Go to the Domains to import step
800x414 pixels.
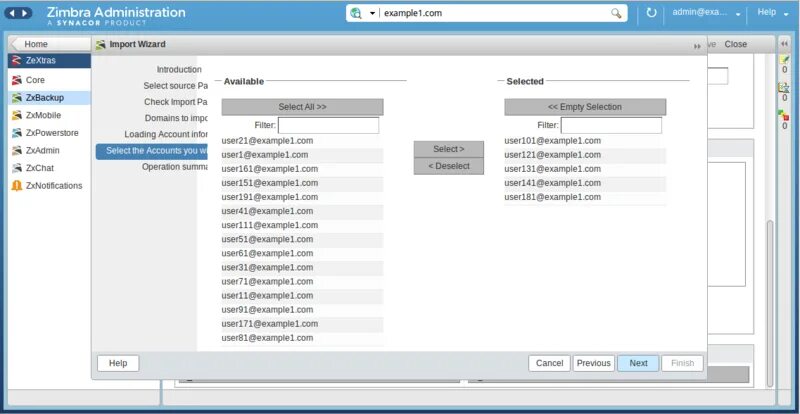[176, 118]
